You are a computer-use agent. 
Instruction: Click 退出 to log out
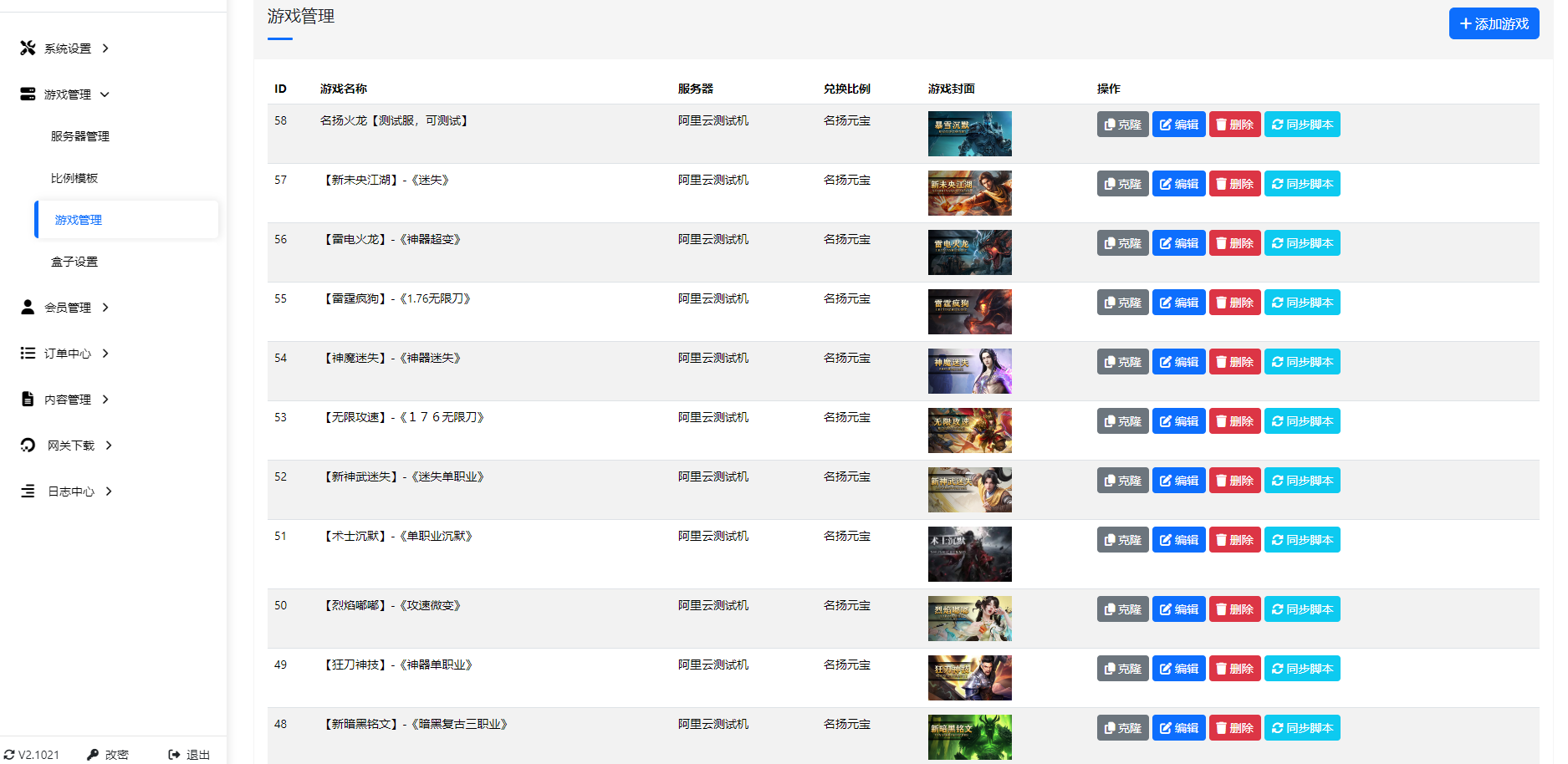point(189,755)
